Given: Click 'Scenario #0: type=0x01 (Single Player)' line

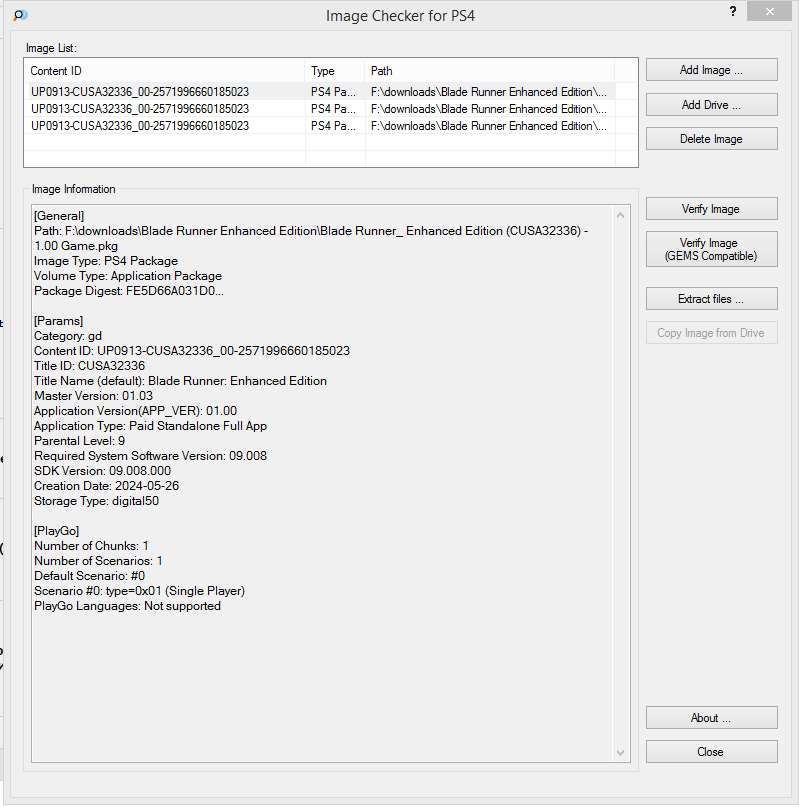Looking at the screenshot, I should (x=139, y=590).
